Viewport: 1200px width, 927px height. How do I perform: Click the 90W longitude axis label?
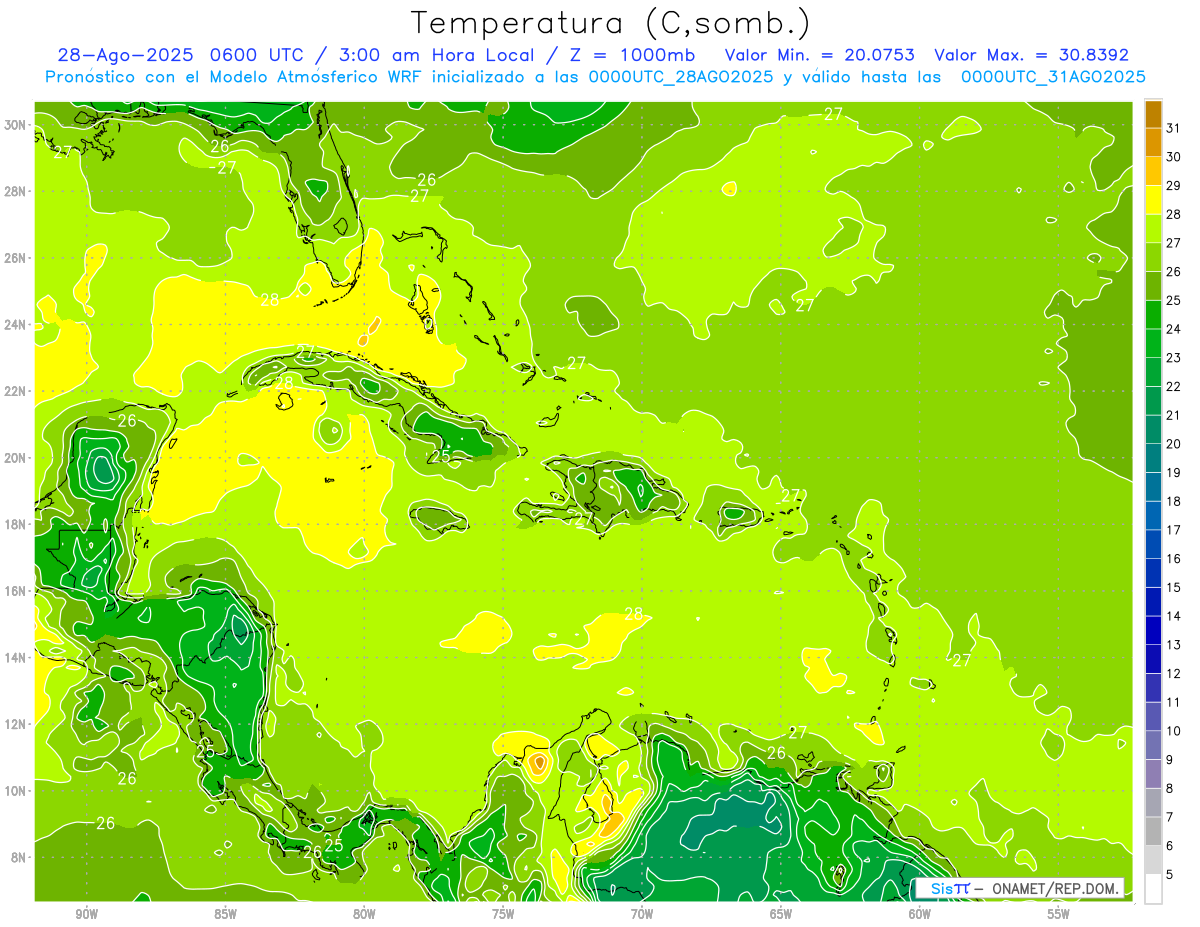pos(86,914)
